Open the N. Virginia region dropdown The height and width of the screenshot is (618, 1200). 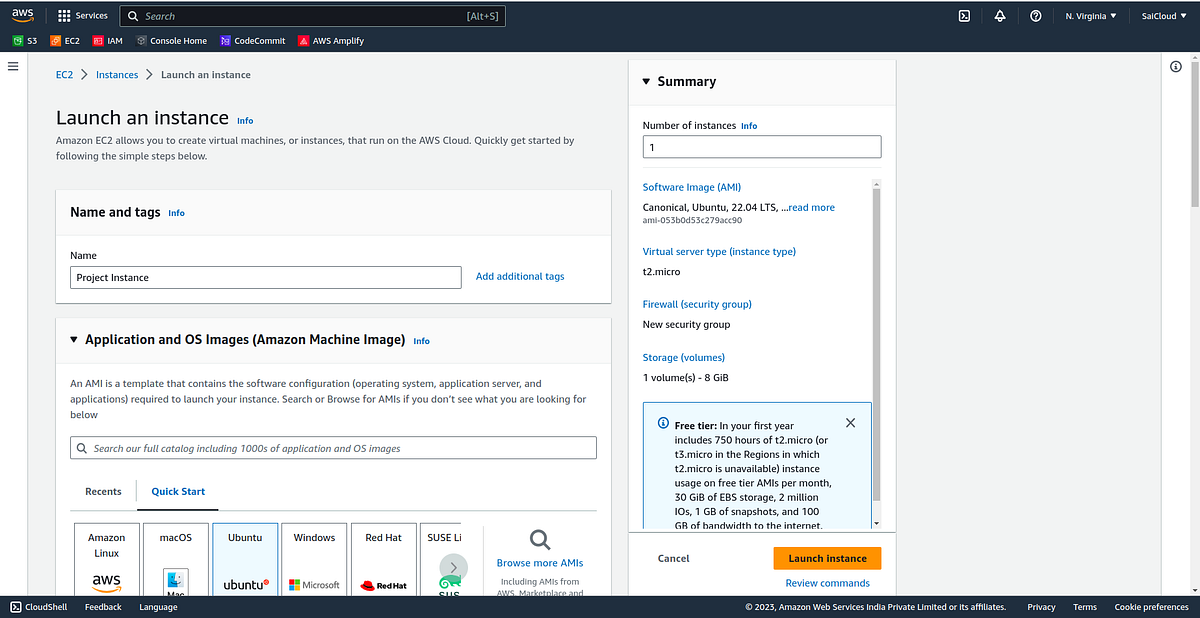coord(1089,15)
